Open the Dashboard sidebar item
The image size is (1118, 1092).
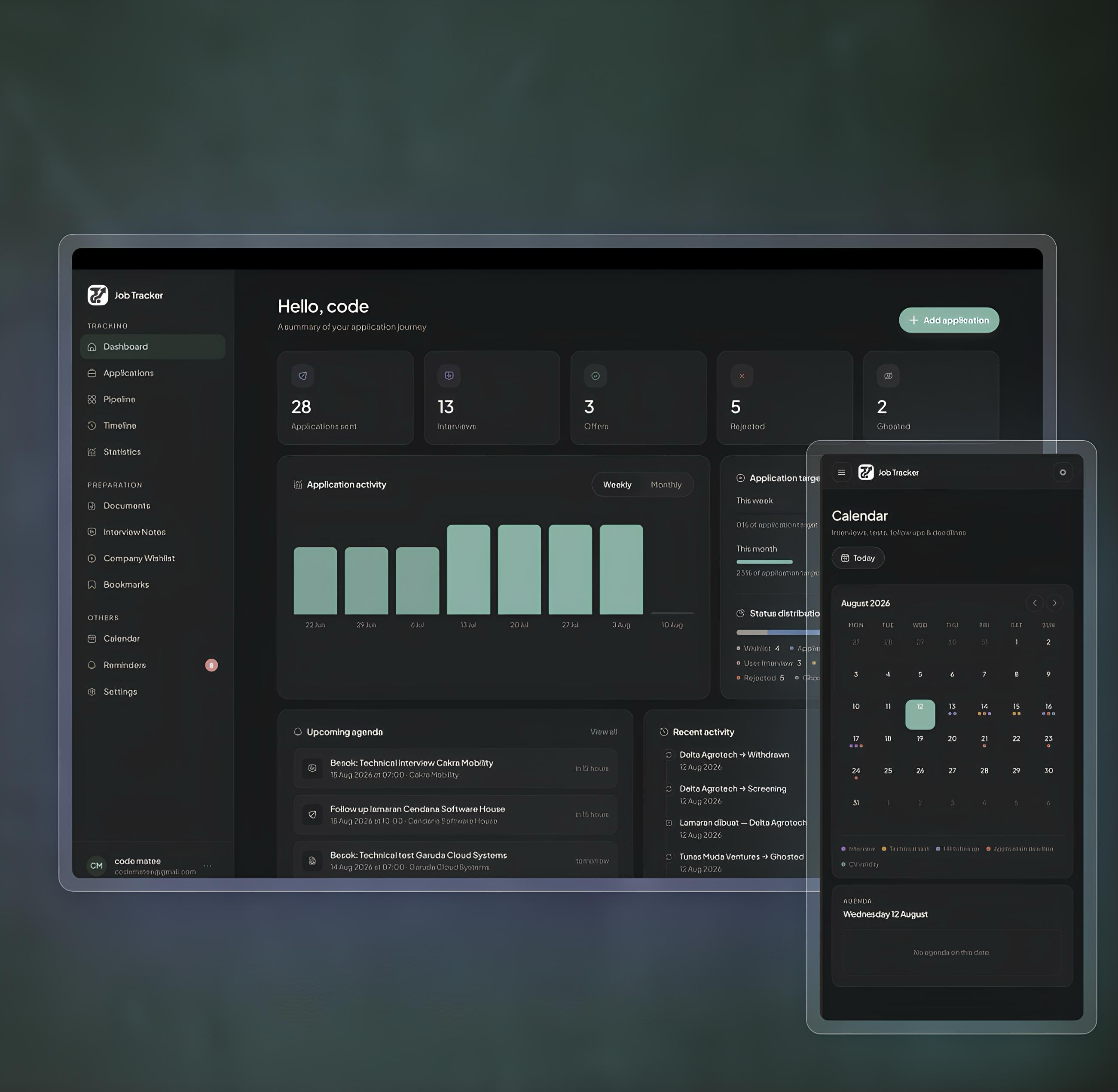click(x=153, y=347)
